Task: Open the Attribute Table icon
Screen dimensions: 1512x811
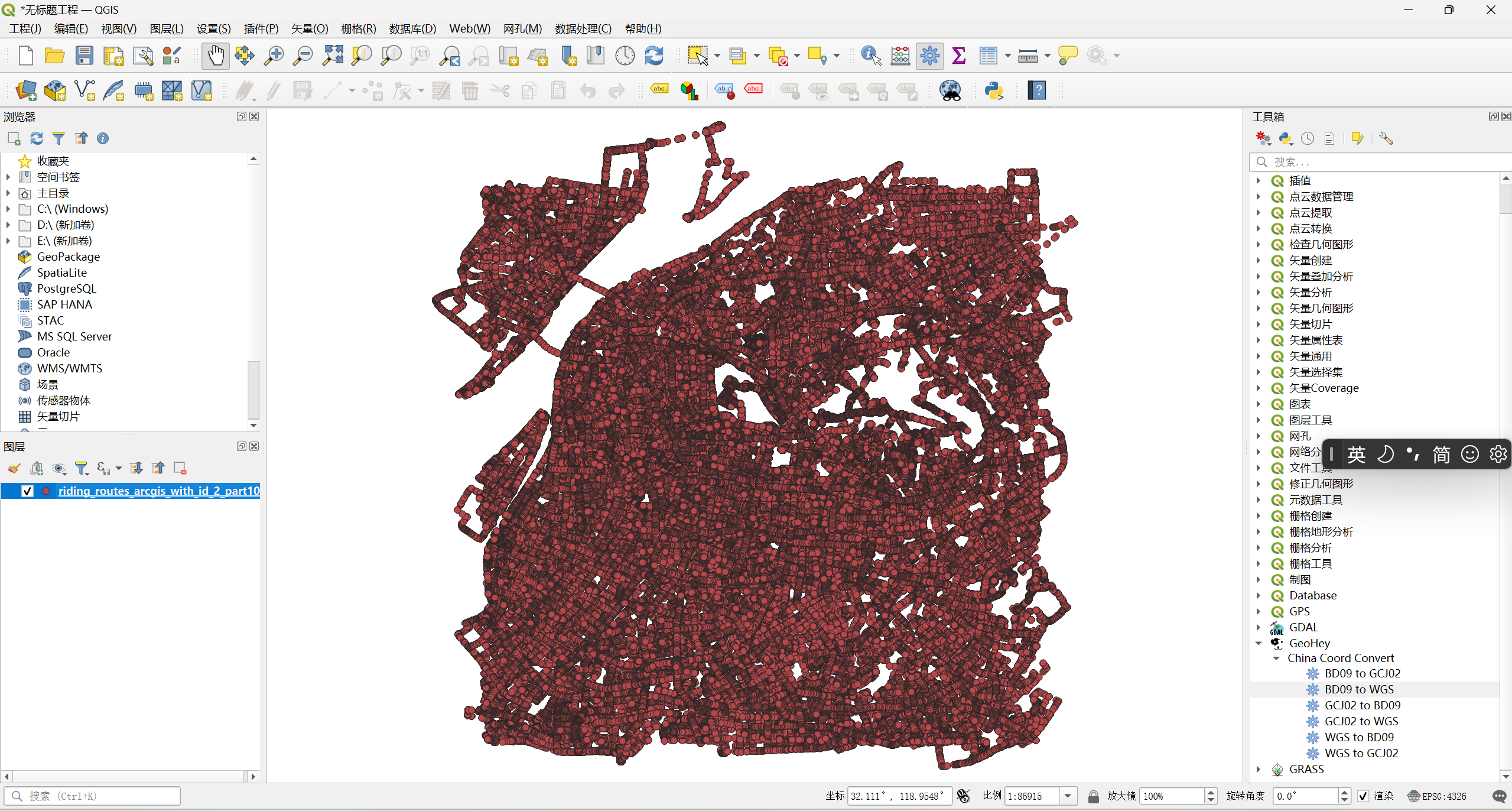Action: coord(988,56)
